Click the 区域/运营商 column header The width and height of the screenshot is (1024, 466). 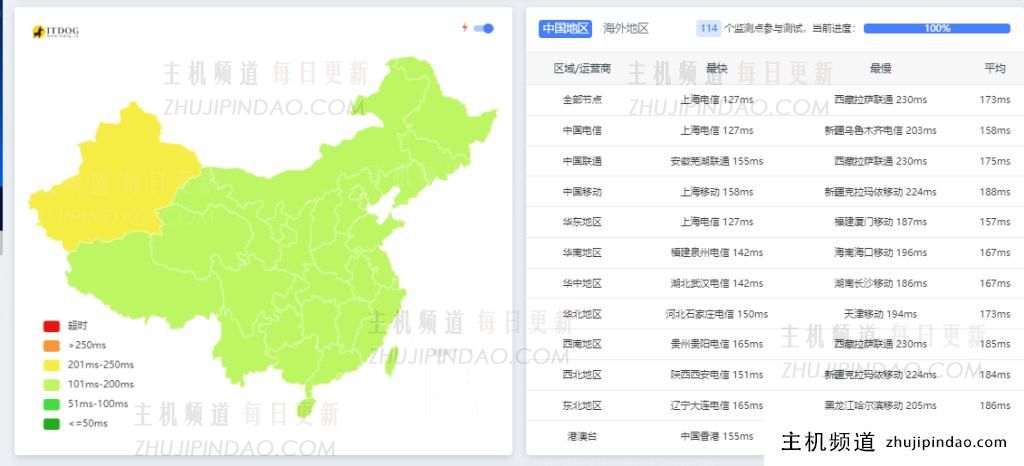tap(582, 68)
